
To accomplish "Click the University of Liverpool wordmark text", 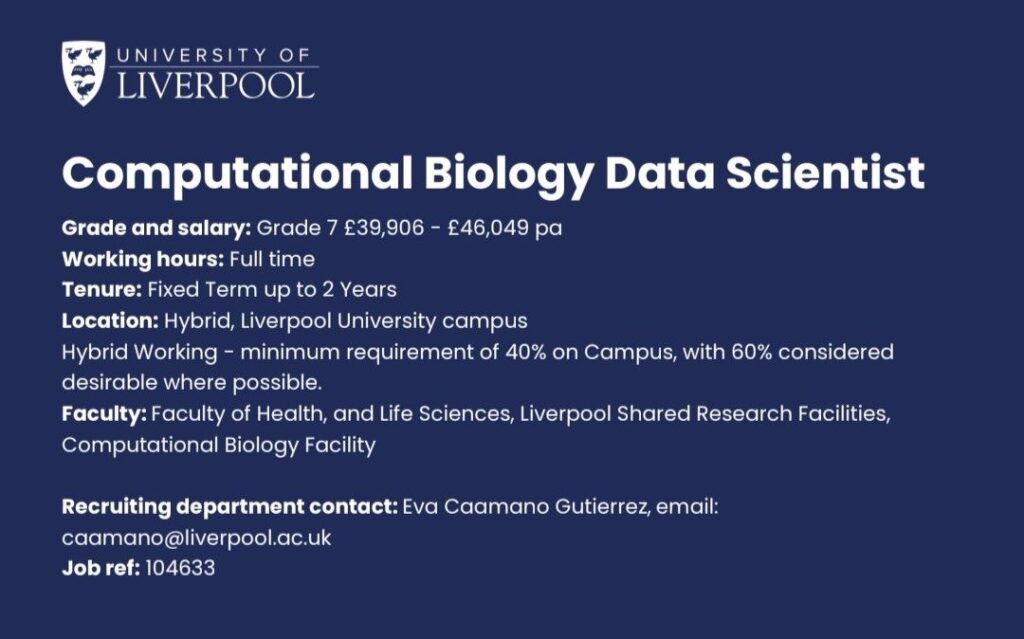I will (216, 73).
